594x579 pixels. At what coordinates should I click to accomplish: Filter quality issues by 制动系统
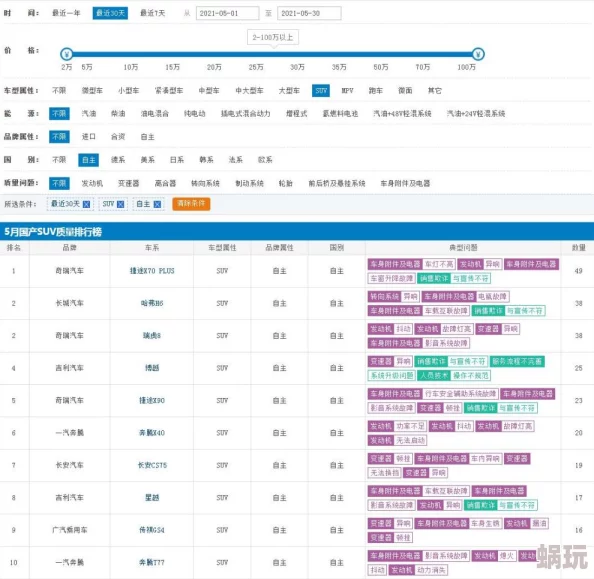coord(249,183)
